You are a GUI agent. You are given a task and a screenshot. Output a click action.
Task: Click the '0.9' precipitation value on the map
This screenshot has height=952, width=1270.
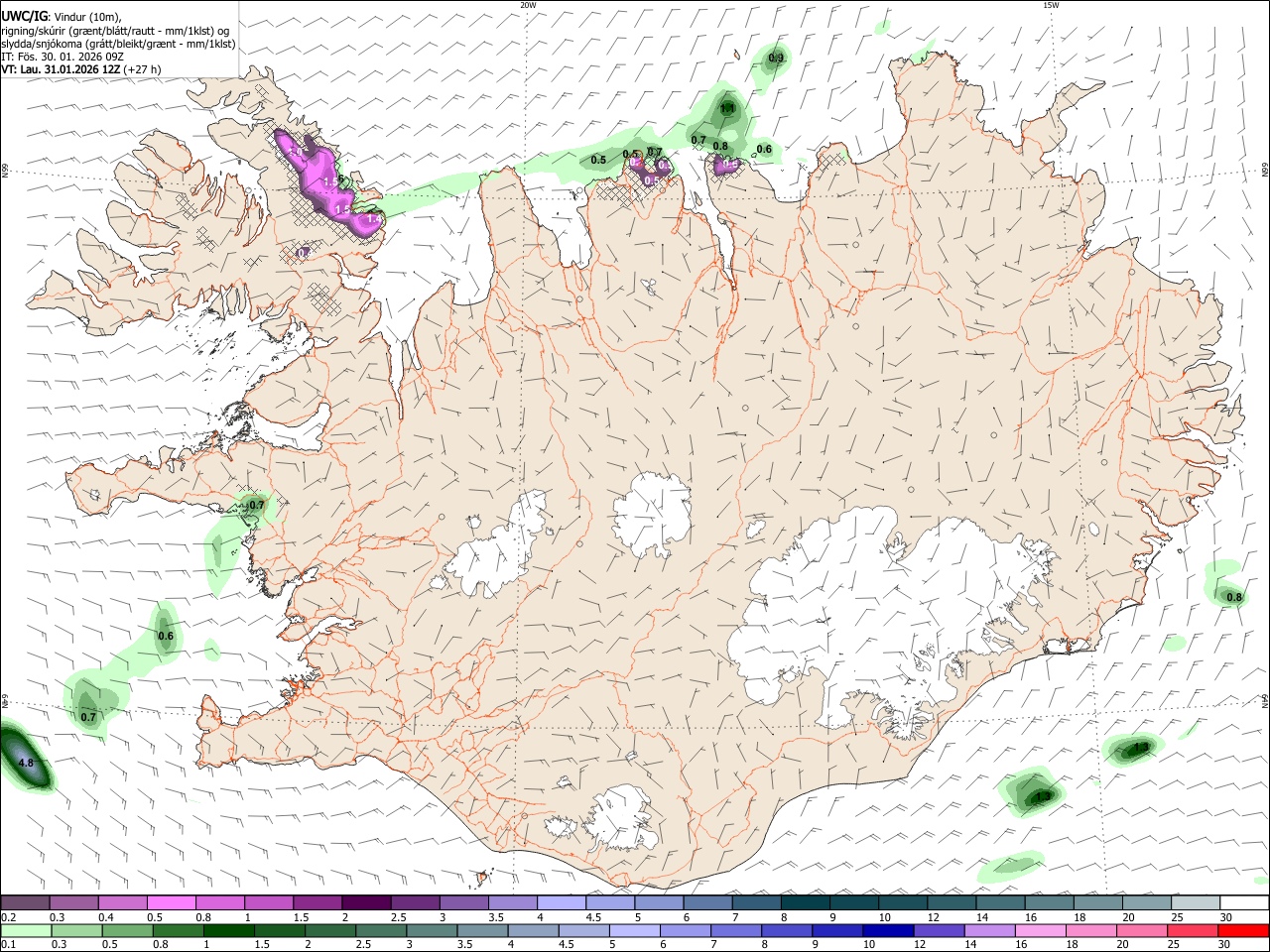776,59
